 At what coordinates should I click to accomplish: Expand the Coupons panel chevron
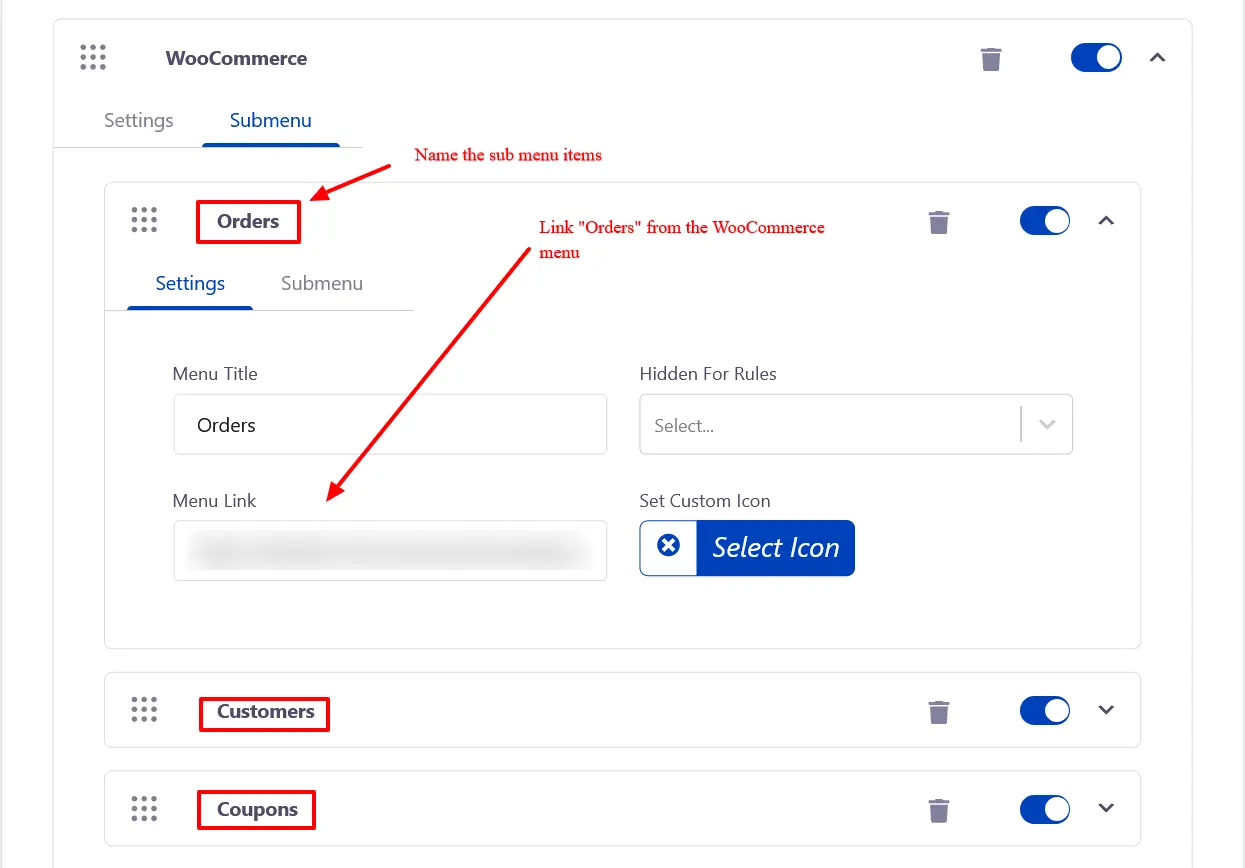pyautogui.click(x=1106, y=808)
